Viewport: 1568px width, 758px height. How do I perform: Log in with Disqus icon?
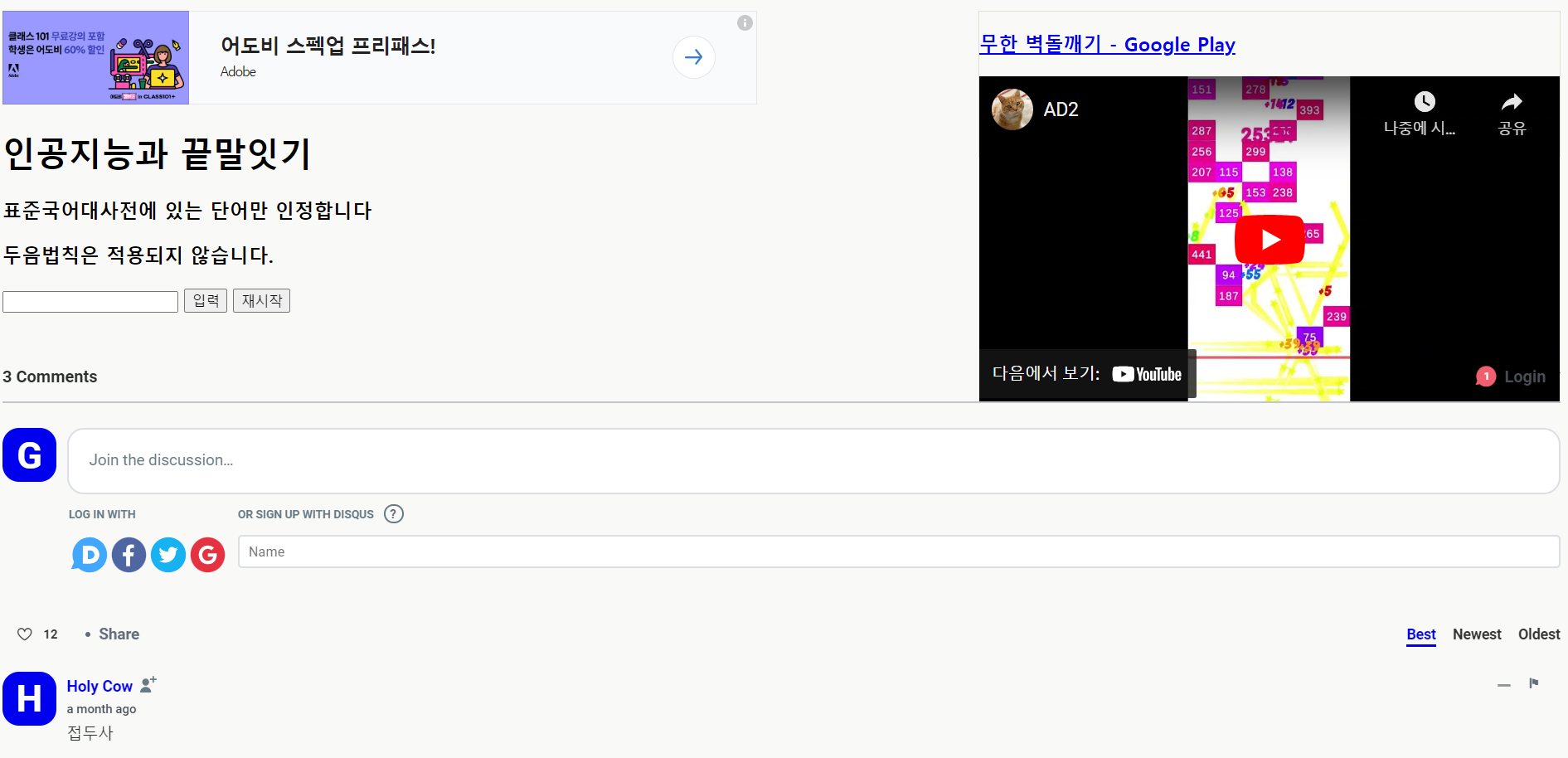[x=90, y=555]
